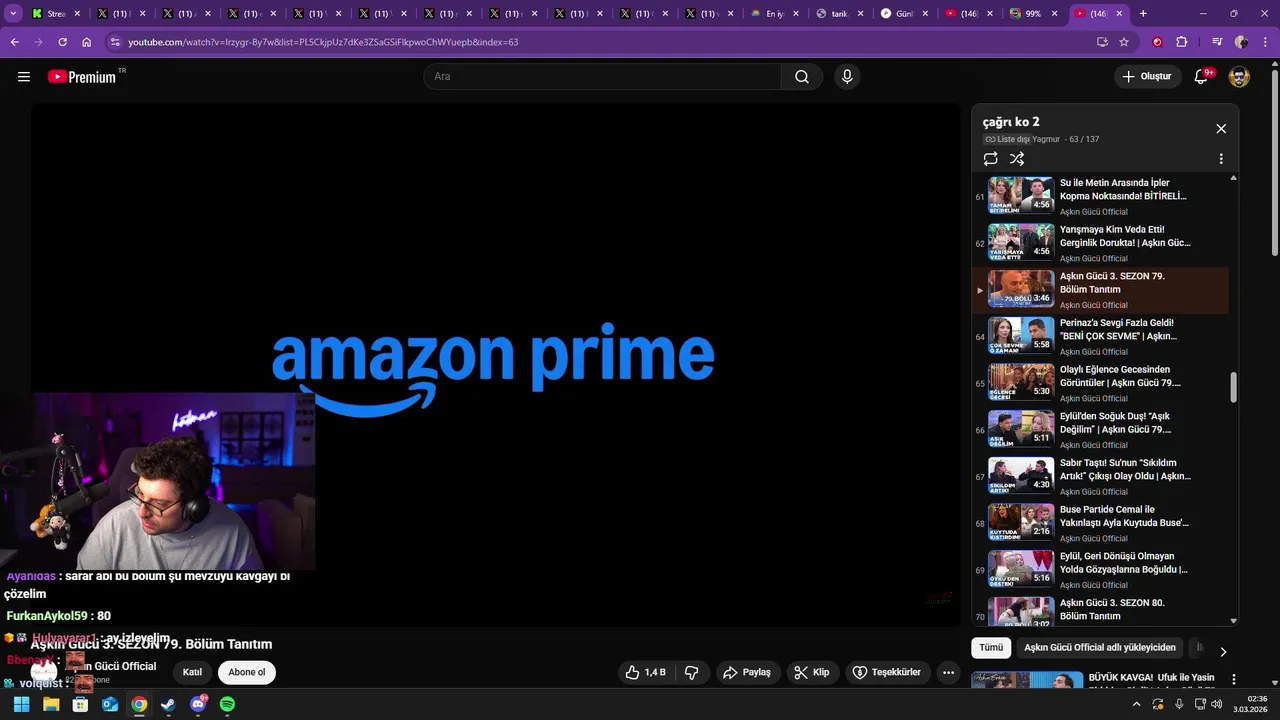Toggle playlist loop
The height and width of the screenshot is (720, 1280).
991,159
